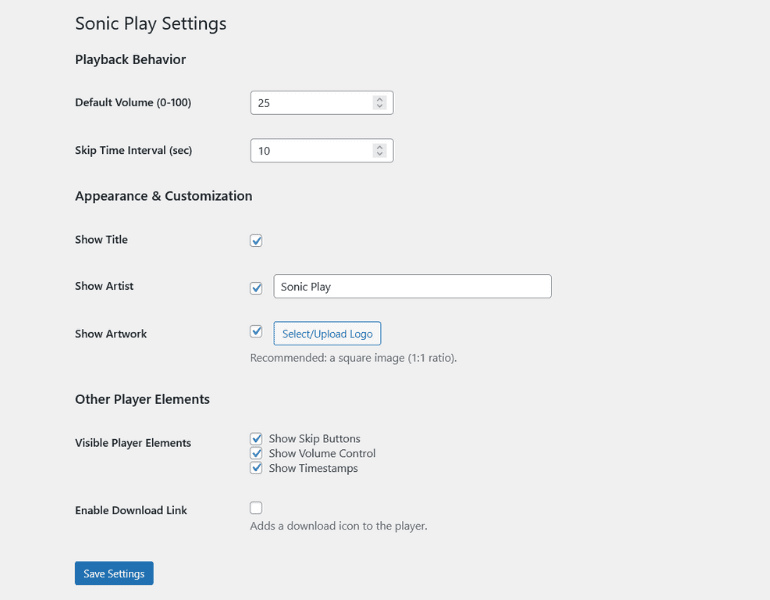The image size is (770, 600).
Task: Click the Enable Download Link label text
Action: [x=131, y=511]
